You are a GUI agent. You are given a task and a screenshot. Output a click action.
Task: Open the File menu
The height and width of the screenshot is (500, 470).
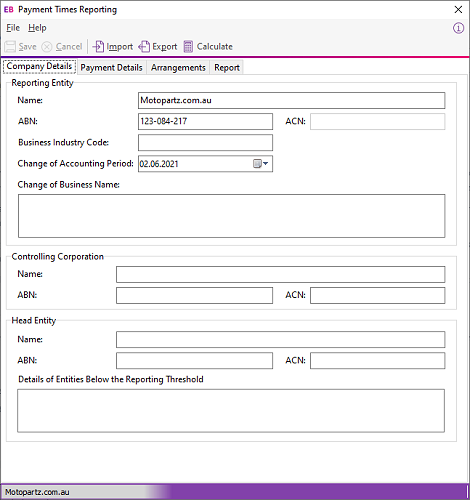[13, 28]
